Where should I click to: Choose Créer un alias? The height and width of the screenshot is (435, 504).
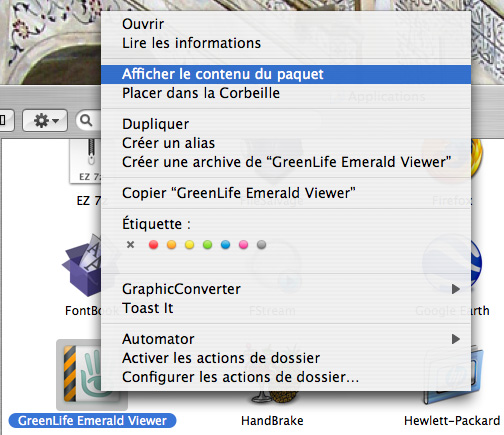pyautogui.click(x=286, y=143)
